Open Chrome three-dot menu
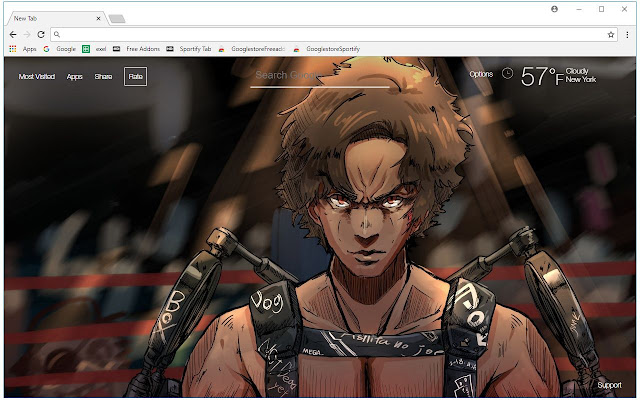The height and width of the screenshot is (400, 640). [x=627, y=35]
